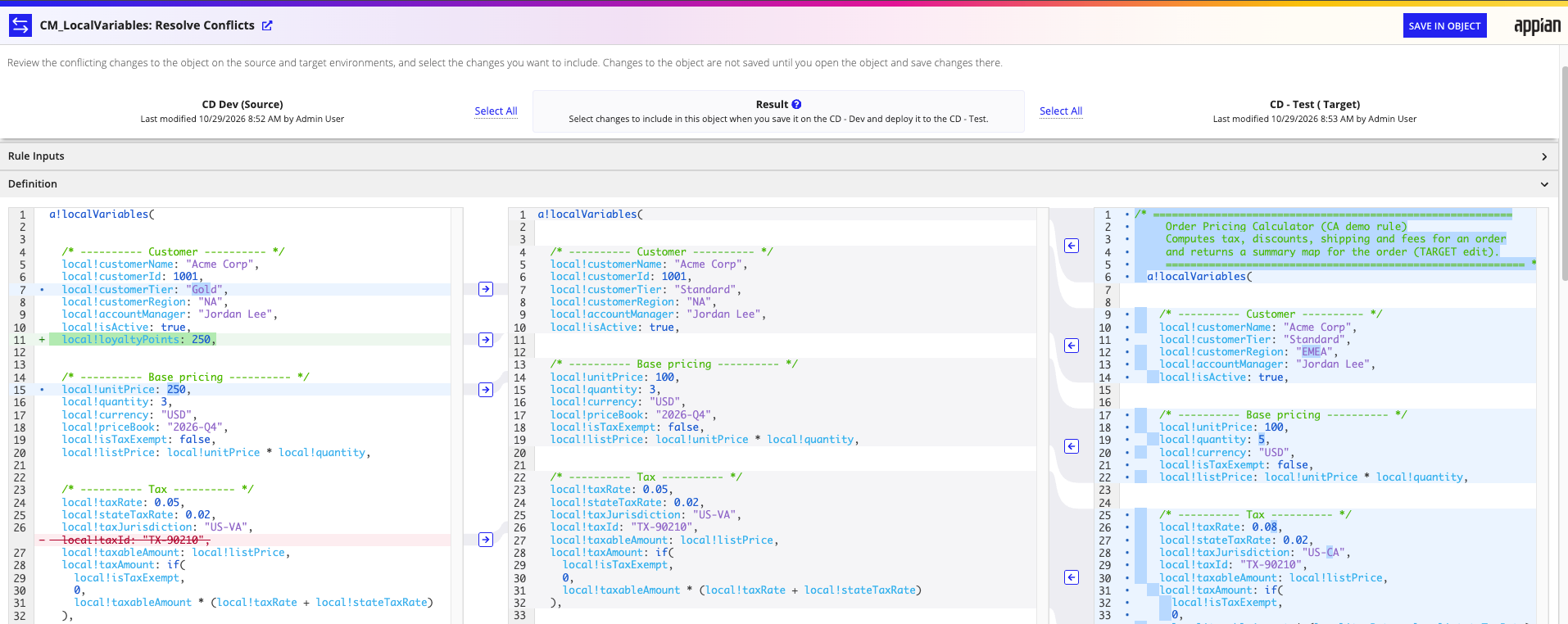The width and height of the screenshot is (1568, 624).
Task: Click result line local!taxId: "TX-90210"
Action: [x=623, y=527]
